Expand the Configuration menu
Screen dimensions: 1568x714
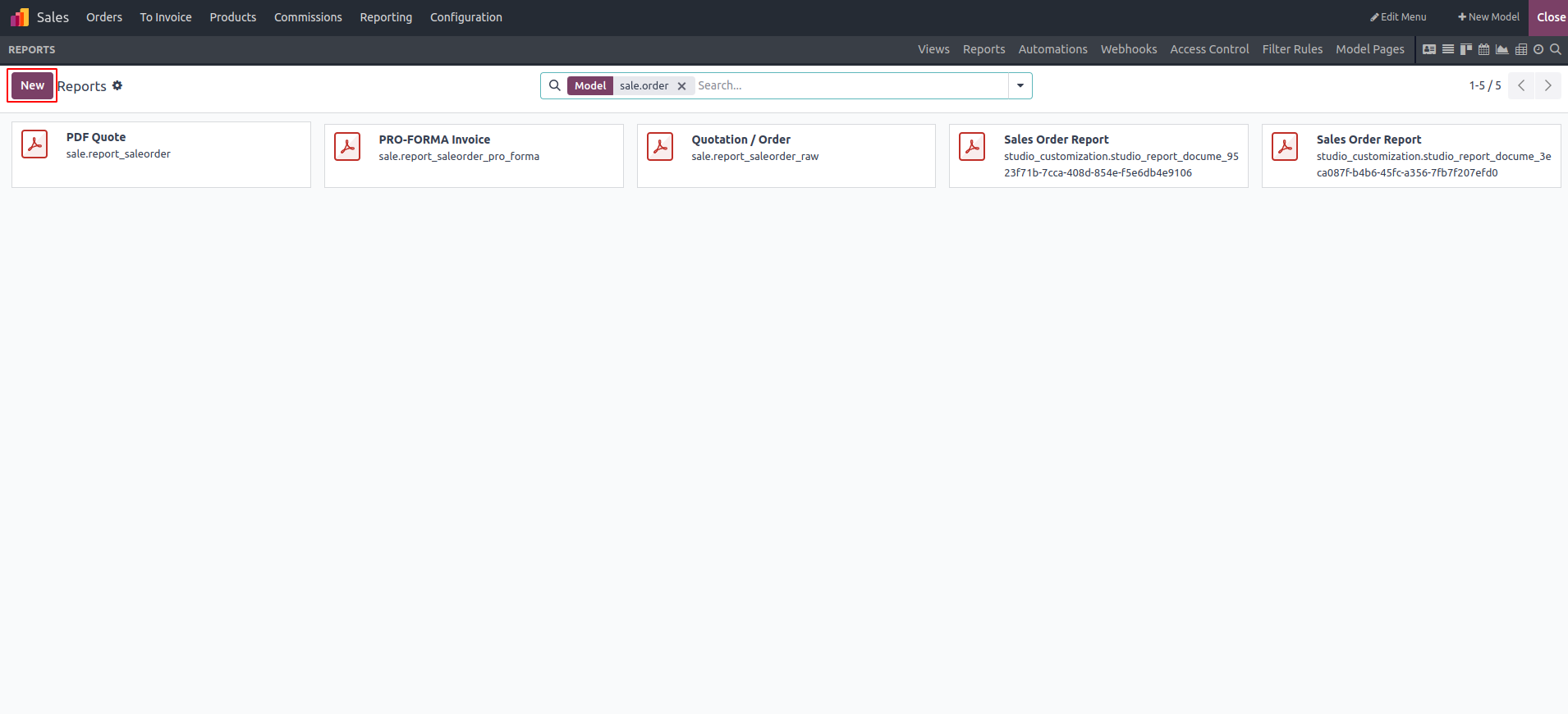pyautogui.click(x=466, y=17)
